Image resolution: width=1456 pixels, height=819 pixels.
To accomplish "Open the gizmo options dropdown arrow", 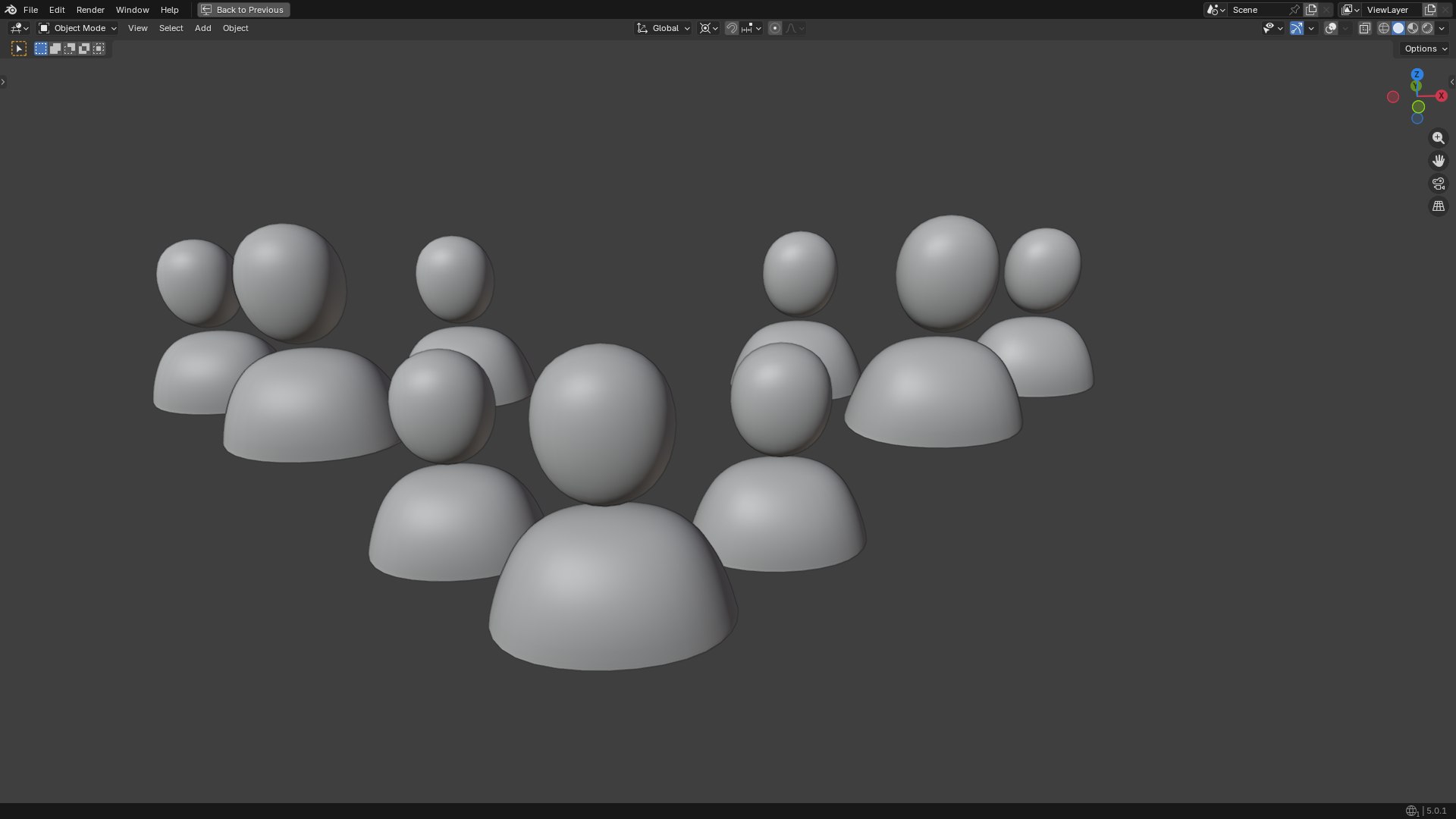I will 1311,28.
